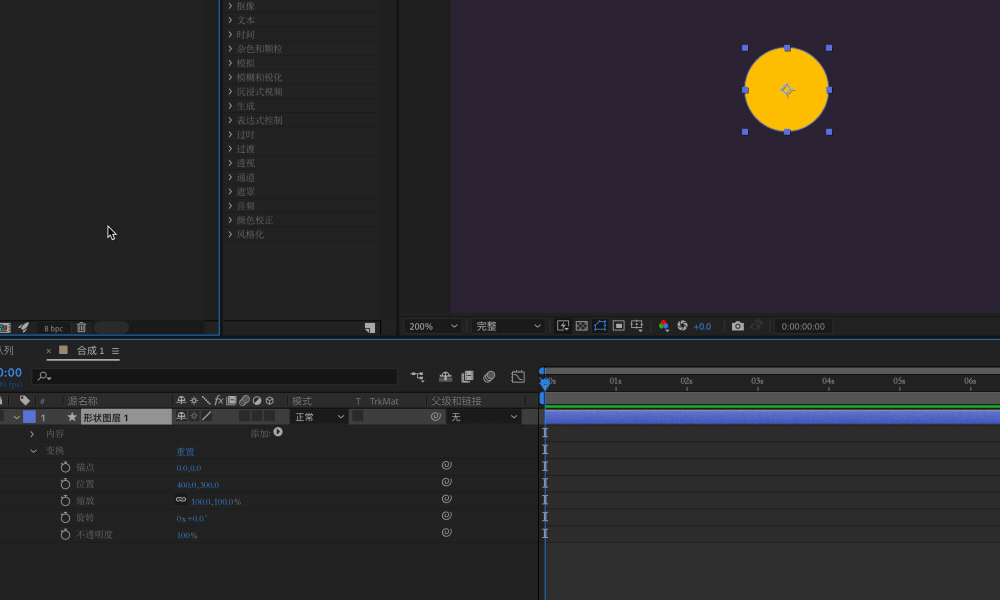The image size is (1000, 600).
Task: Open the show channel RGB icon
Action: point(663,326)
